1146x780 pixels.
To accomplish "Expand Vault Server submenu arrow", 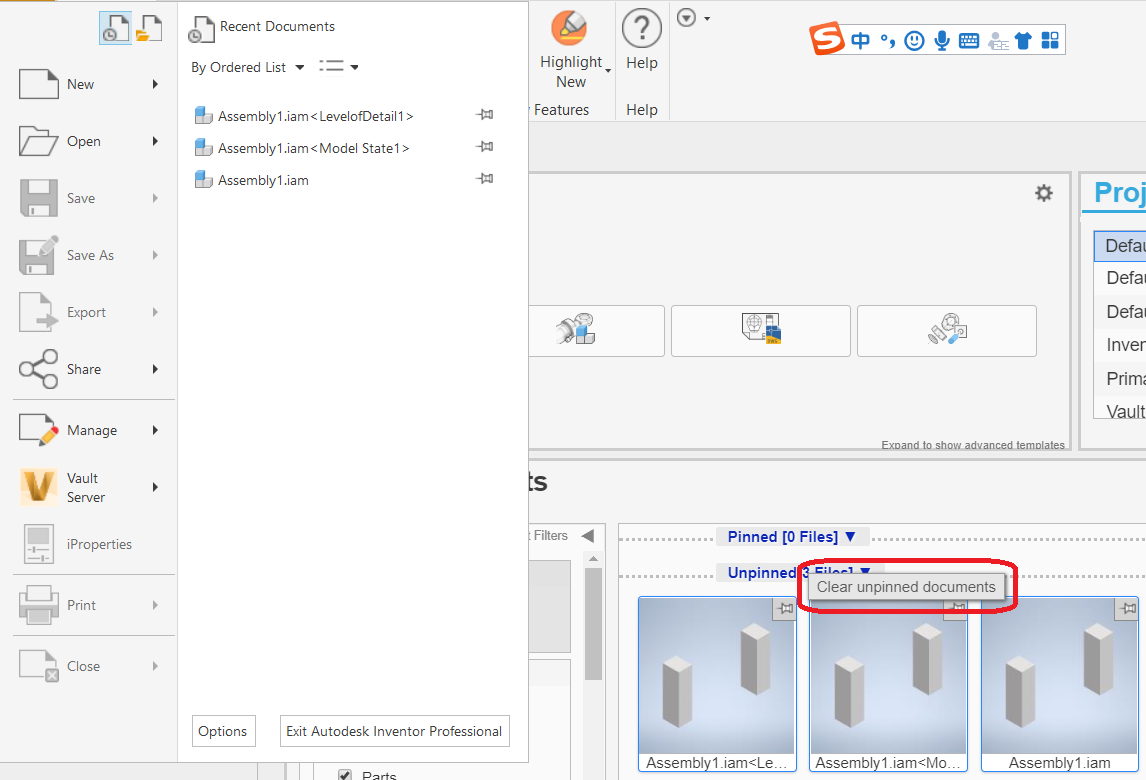I will click(155, 487).
